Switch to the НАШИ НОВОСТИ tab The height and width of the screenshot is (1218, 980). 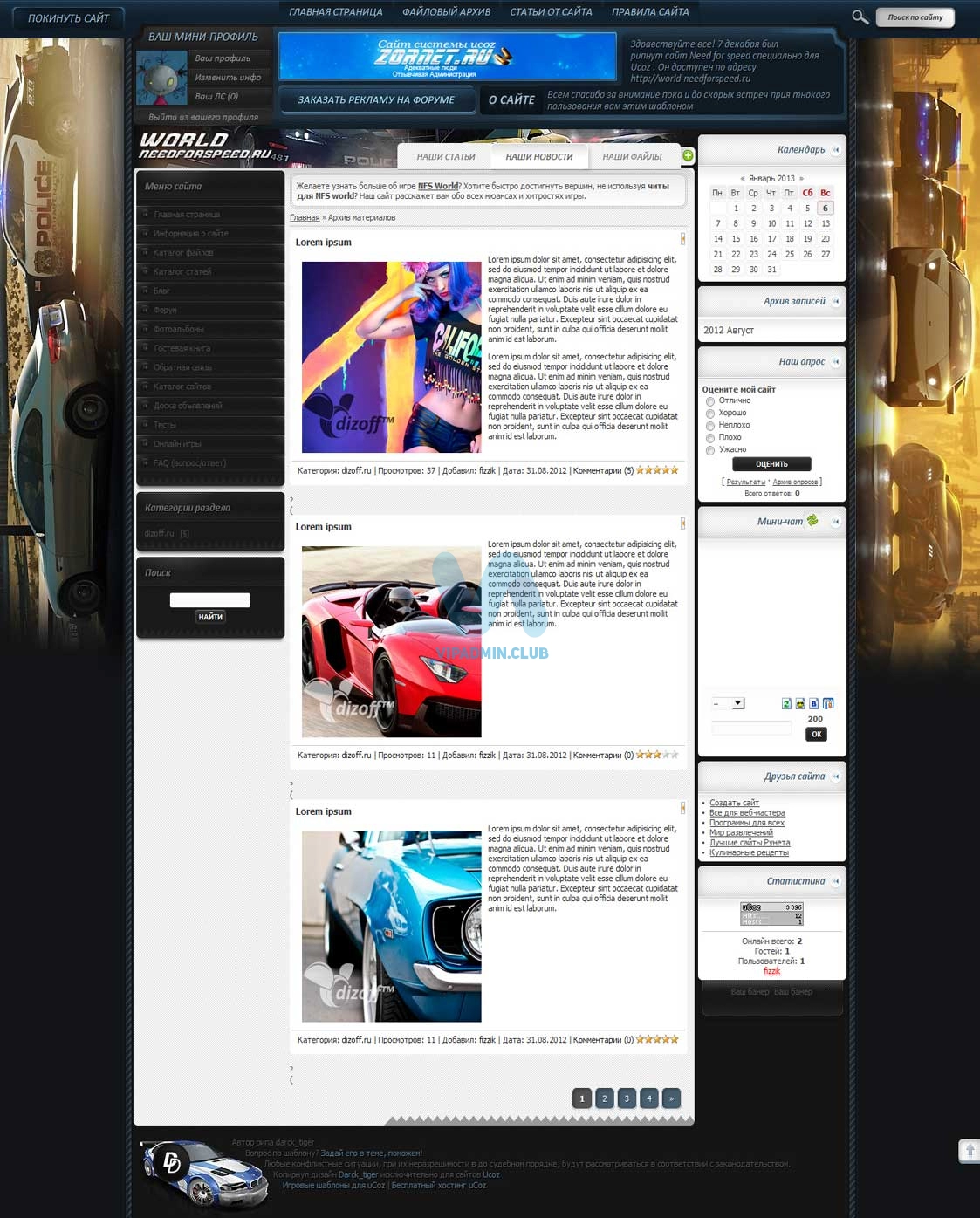[x=539, y=156]
